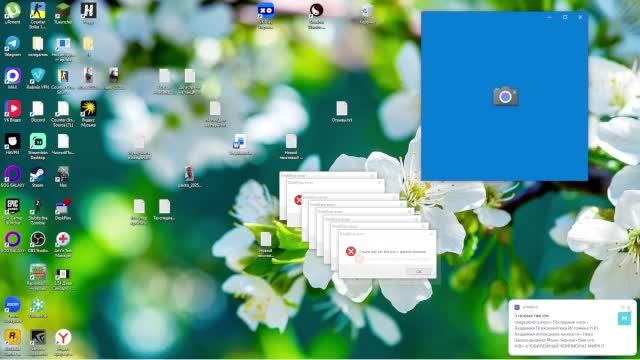Select the photo file of bald man

point(189,174)
